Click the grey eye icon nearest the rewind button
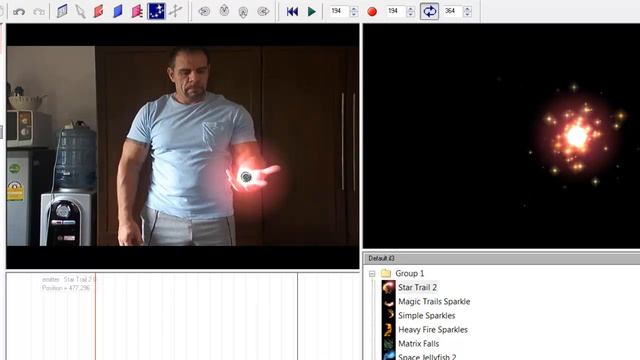640x360 pixels. click(x=263, y=11)
